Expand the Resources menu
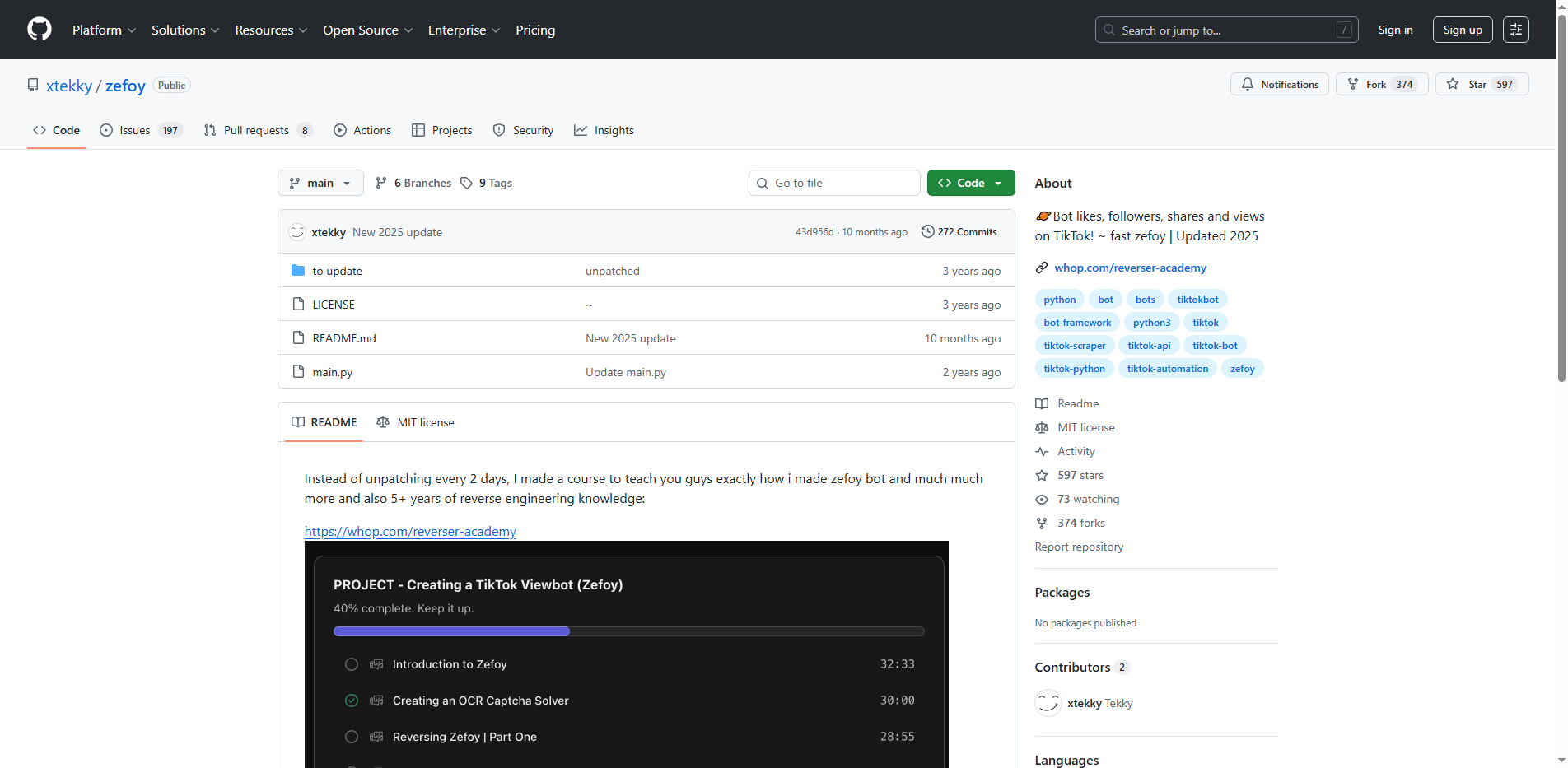1568x768 pixels. tap(271, 30)
